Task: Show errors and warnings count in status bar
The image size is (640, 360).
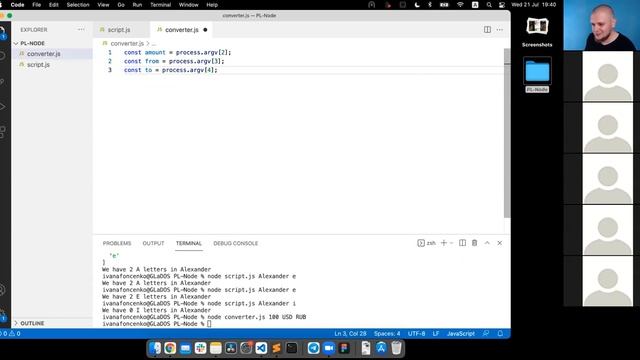Action: coord(11,333)
